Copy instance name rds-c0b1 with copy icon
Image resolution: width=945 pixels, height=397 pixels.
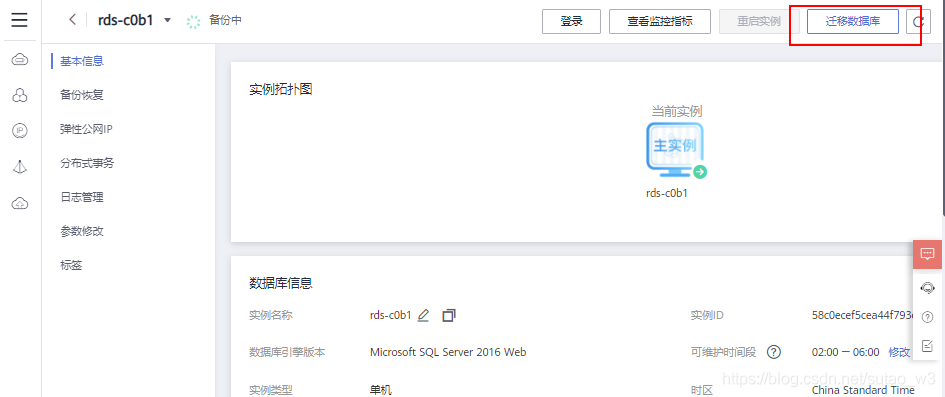[449, 315]
